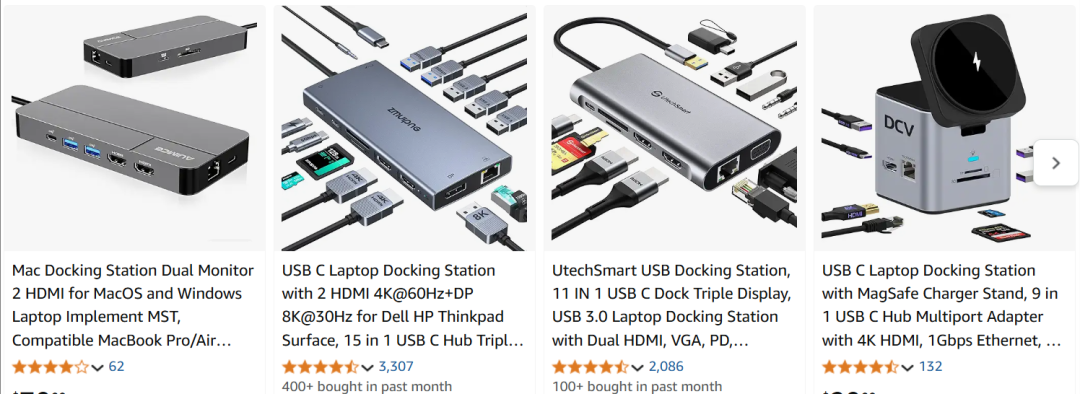The height and width of the screenshot is (394, 1080).
Task: Open UtechSmart USB Docking Station title link
Action: click(673, 305)
